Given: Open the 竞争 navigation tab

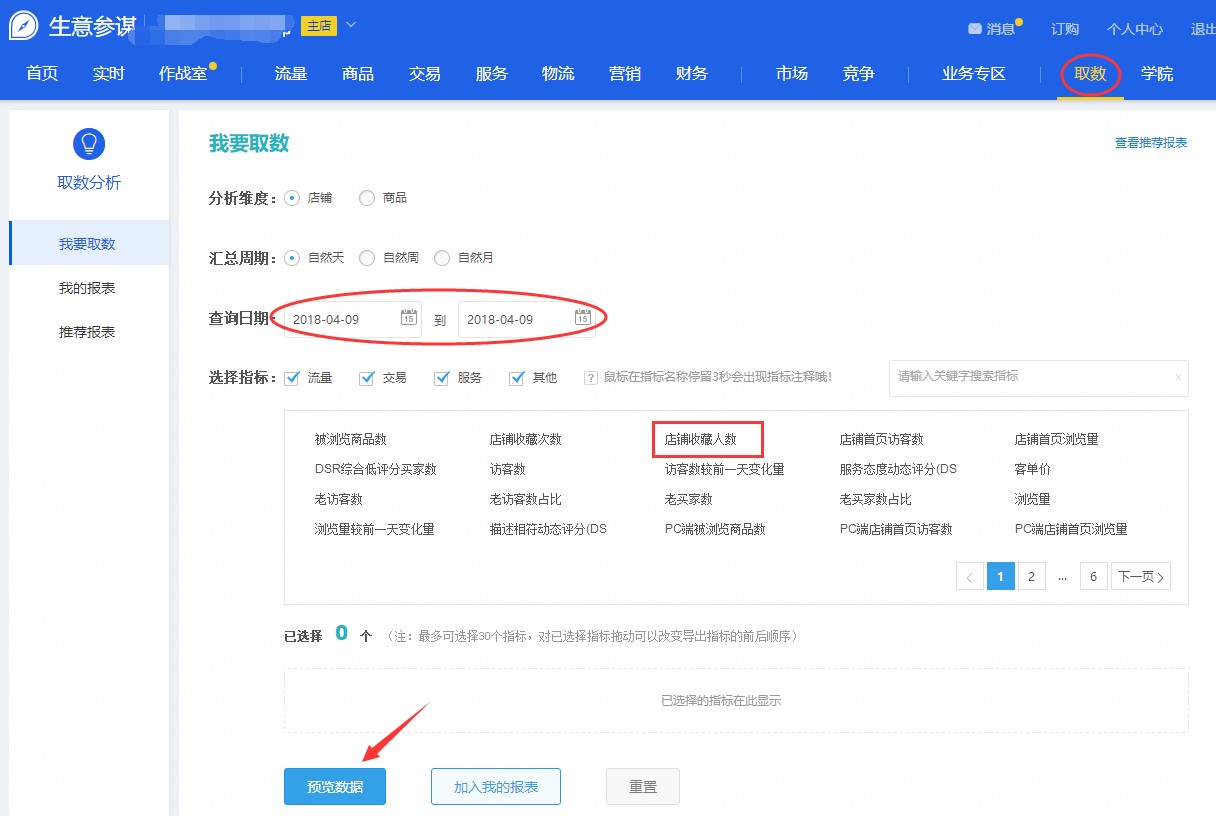Looking at the screenshot, I should 858,74.
